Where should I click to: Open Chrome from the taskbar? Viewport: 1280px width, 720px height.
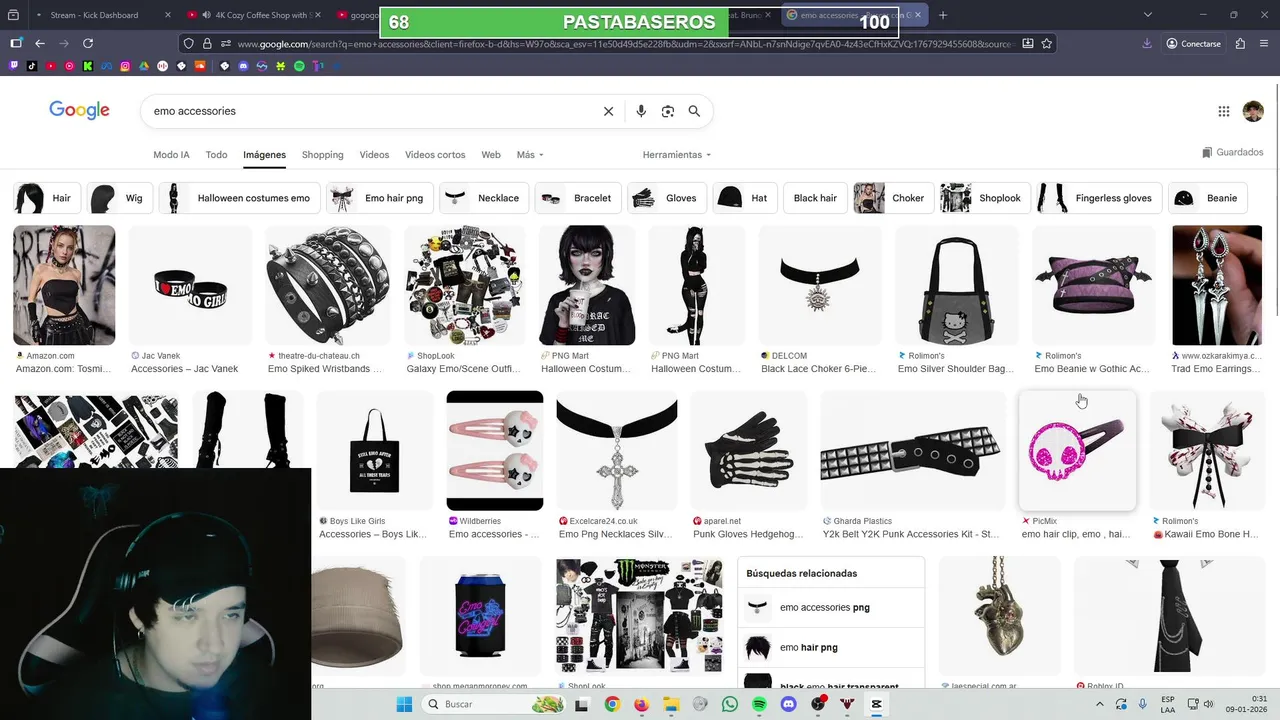click(x=612, y=704)
